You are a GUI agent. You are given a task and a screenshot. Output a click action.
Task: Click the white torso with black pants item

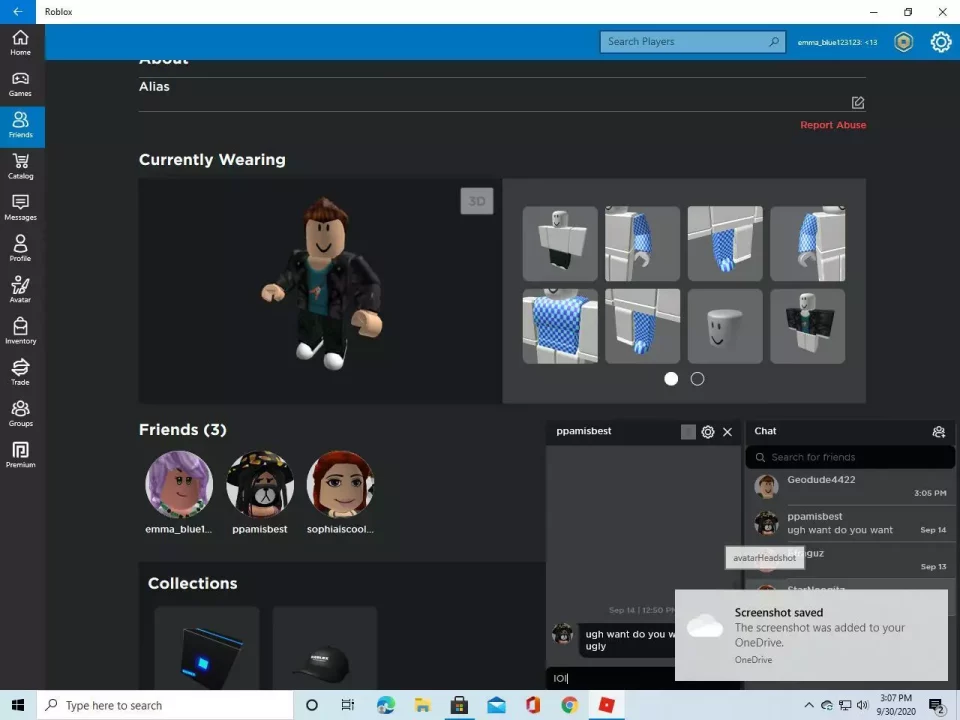560,244
